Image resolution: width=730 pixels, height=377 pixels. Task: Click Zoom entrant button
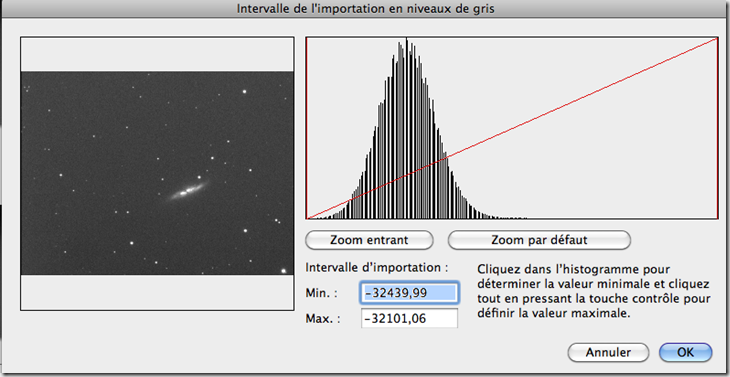click(369, 240)
